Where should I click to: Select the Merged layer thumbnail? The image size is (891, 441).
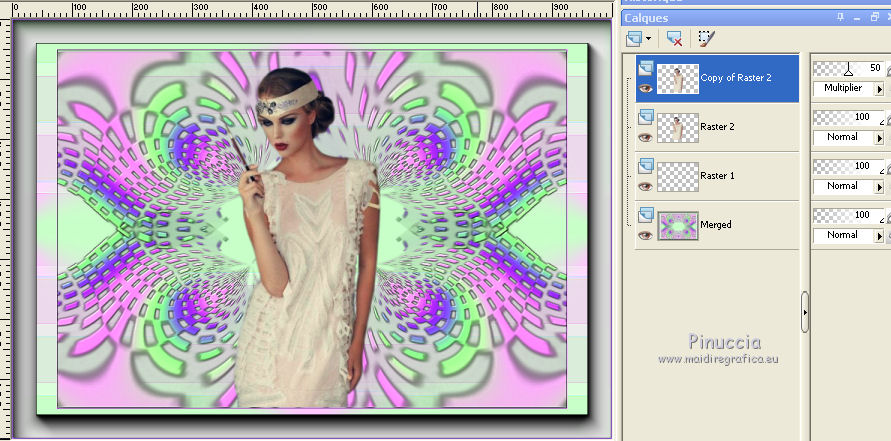[x=678, y=225]
